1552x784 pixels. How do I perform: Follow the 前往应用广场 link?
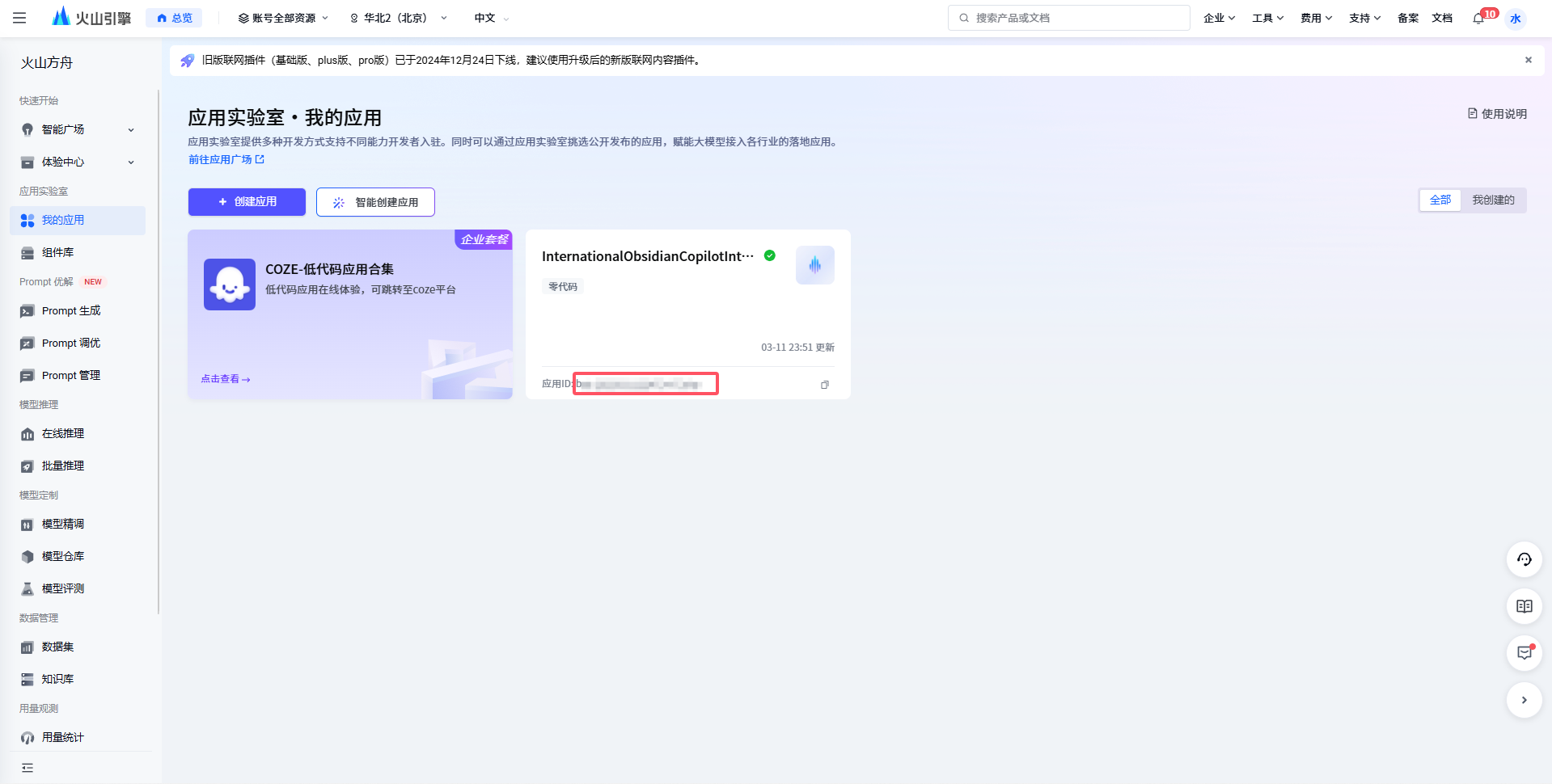(226, 159)
